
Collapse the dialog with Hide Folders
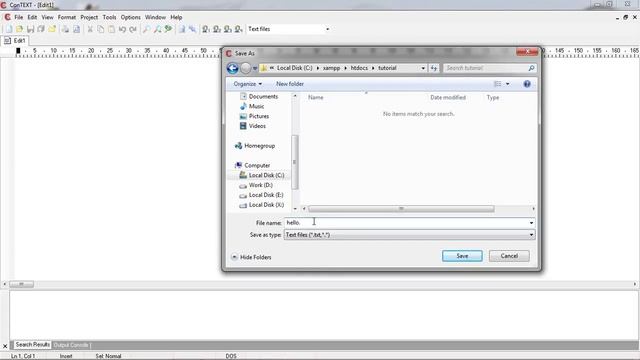251,257
